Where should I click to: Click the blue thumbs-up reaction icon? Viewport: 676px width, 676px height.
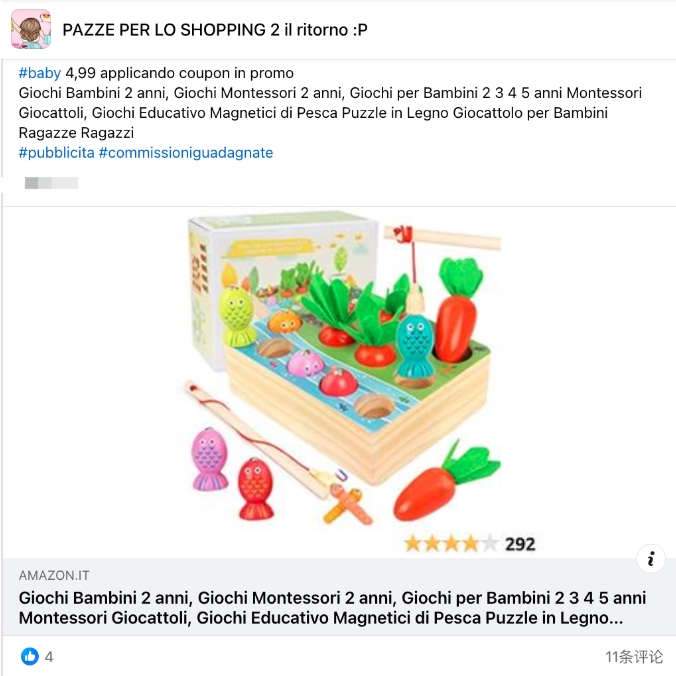coord(30,657)
